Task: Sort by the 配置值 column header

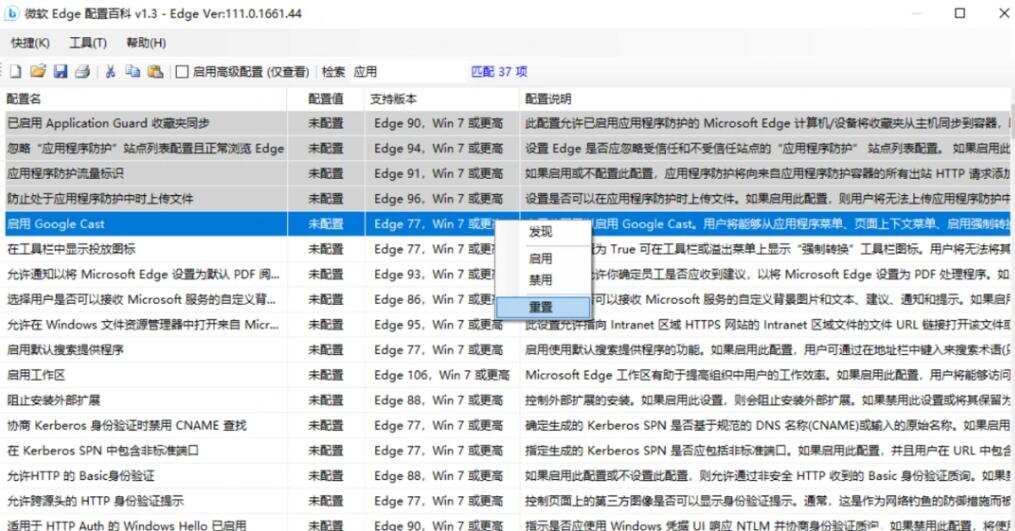Action: coord(326,99)
